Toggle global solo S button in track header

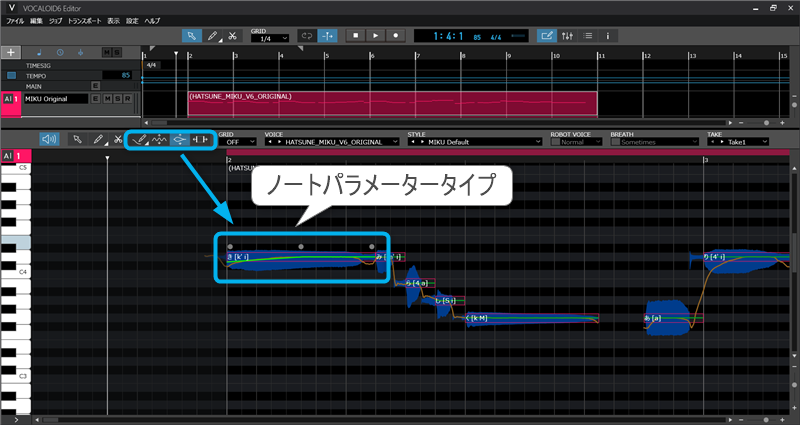tap(117, 53)
